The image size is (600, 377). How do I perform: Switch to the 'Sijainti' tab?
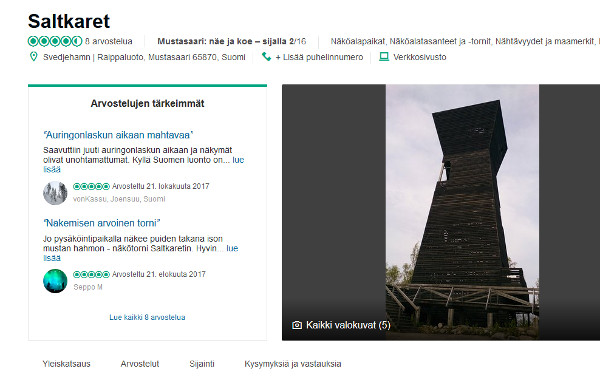[x=202, y=364]
